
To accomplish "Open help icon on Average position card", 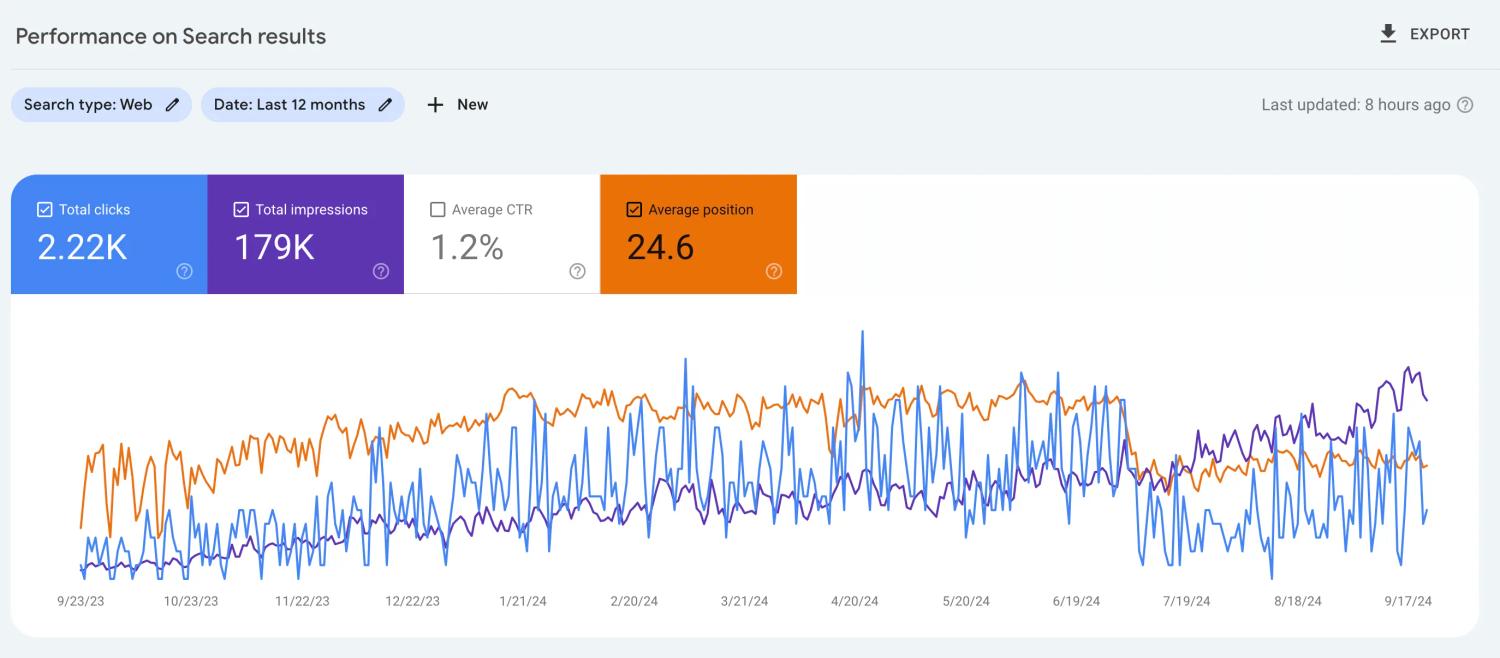I will click(x=774, y=271).
